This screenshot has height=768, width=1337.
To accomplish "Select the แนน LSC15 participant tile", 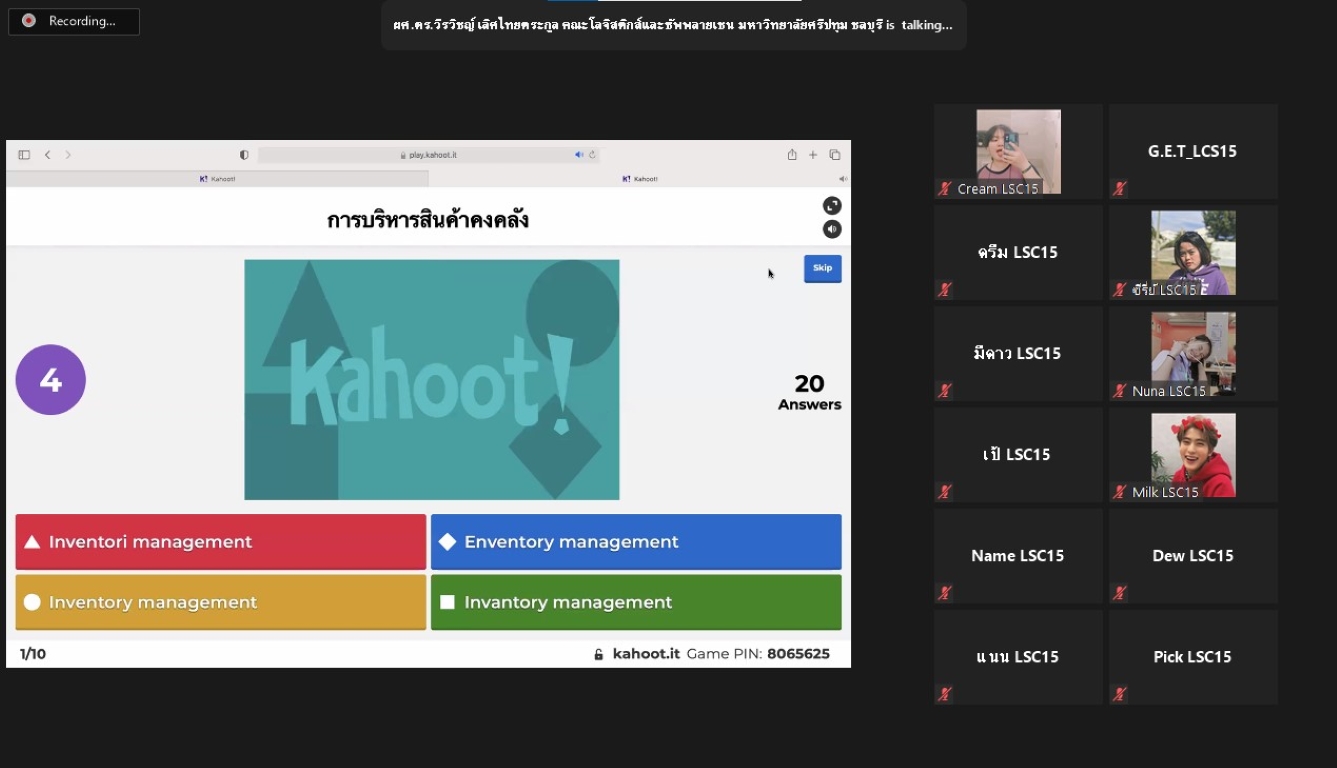I will (1018, 657).
